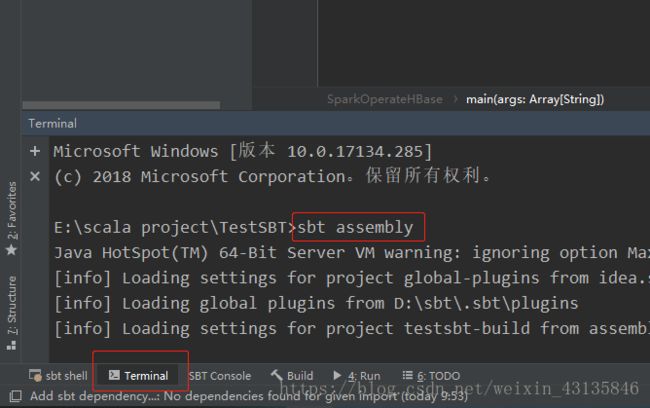Open the sbt shell tool window
This screenshot has height=408, width=650.
(x=58, y=376)
